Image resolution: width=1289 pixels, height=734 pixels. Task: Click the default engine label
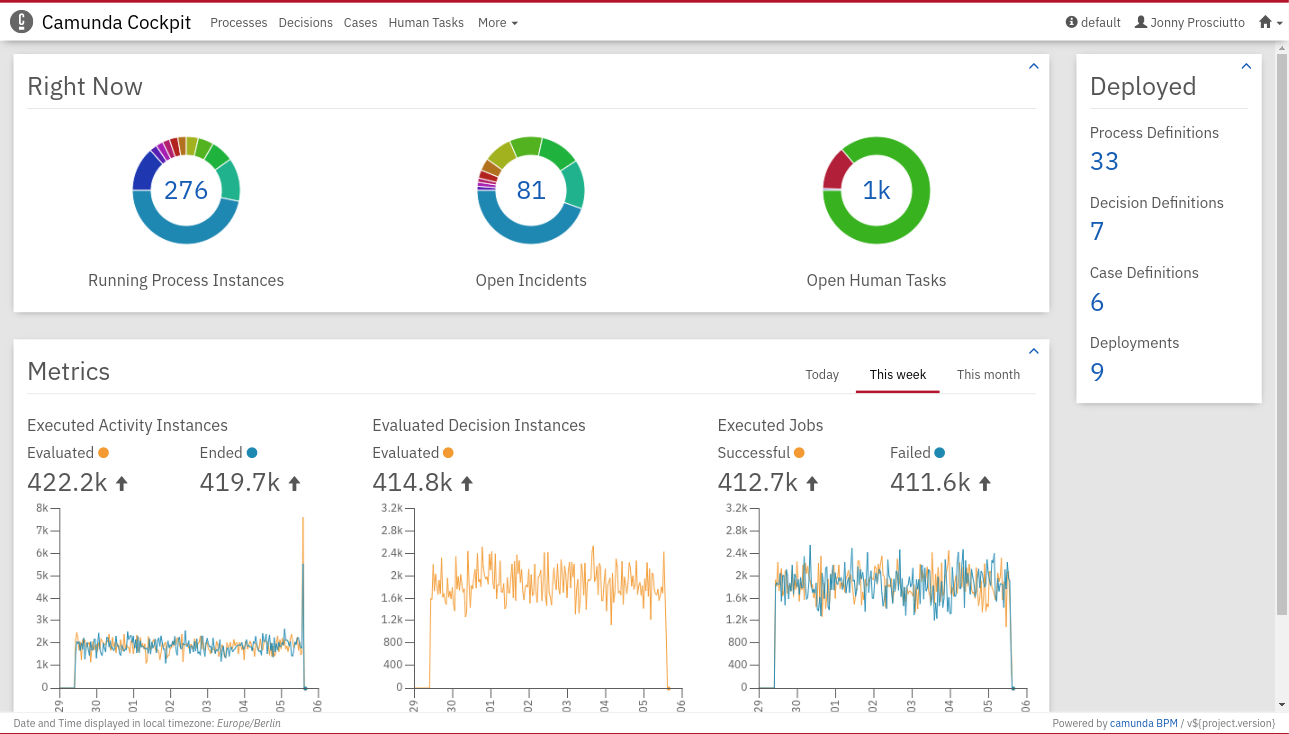click(x=1101, y=22)
